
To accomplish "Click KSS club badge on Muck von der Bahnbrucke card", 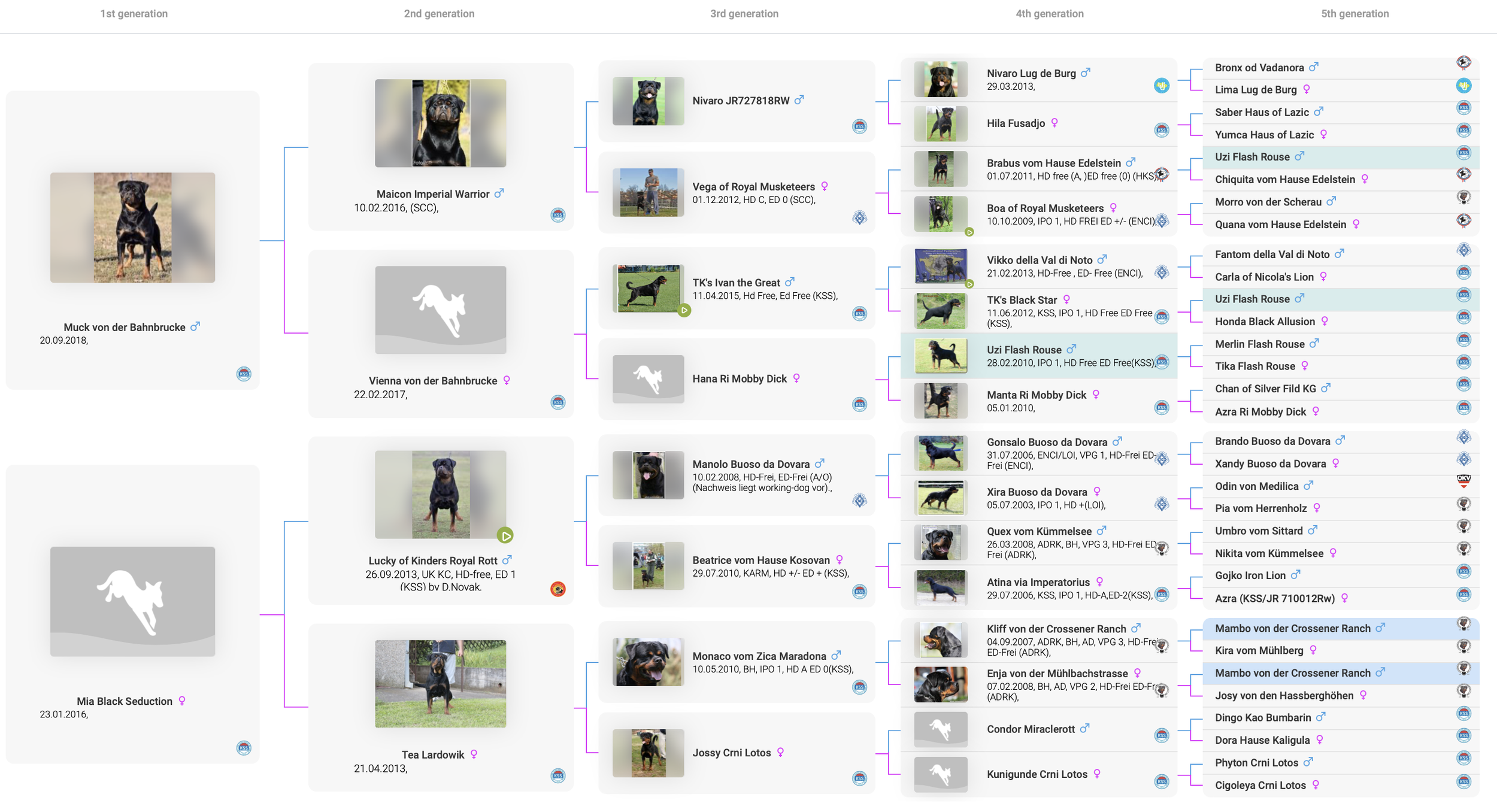I will pos(244,374).
